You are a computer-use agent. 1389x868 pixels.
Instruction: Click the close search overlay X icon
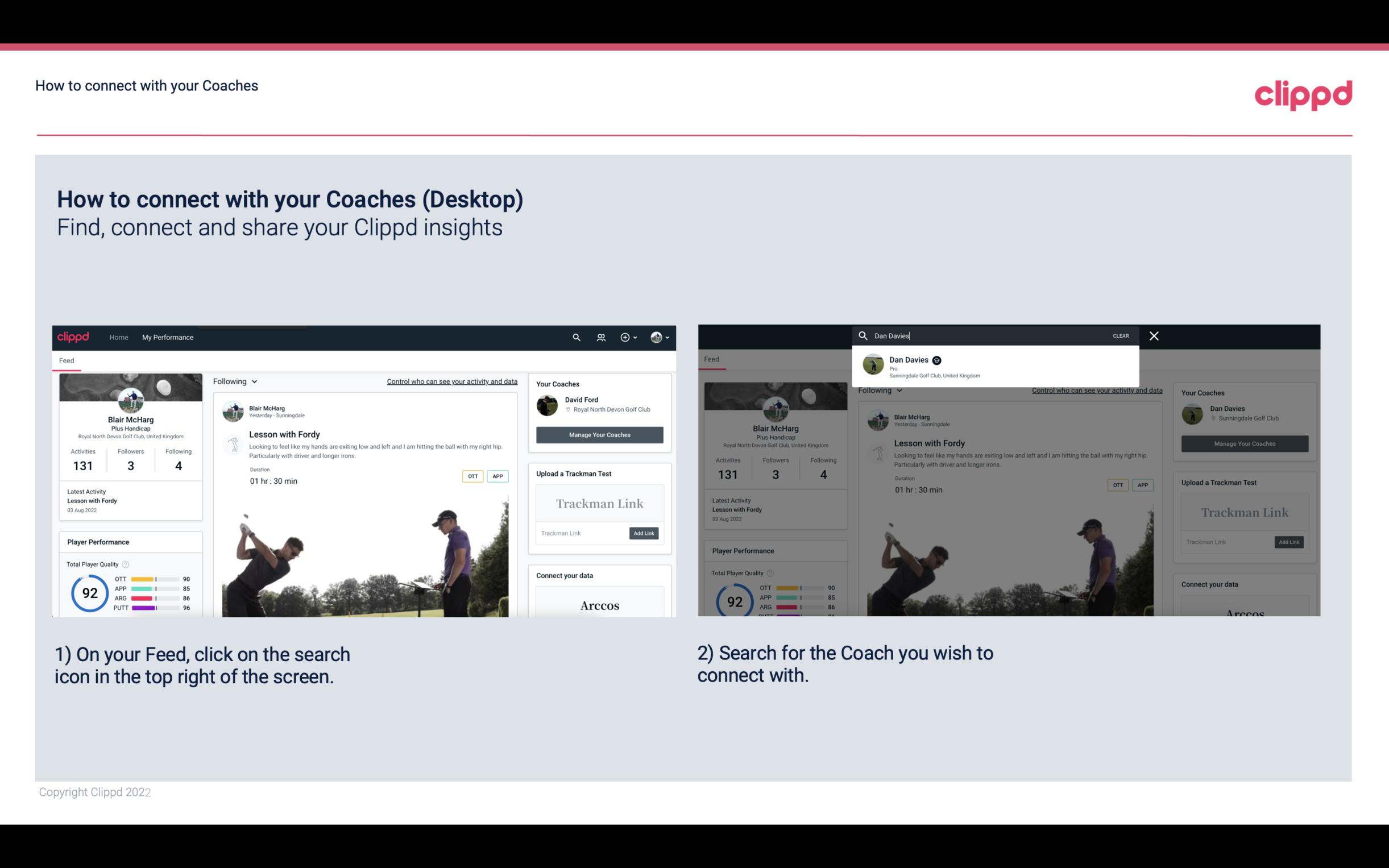pyautogui.click(x=1154, y=336)
